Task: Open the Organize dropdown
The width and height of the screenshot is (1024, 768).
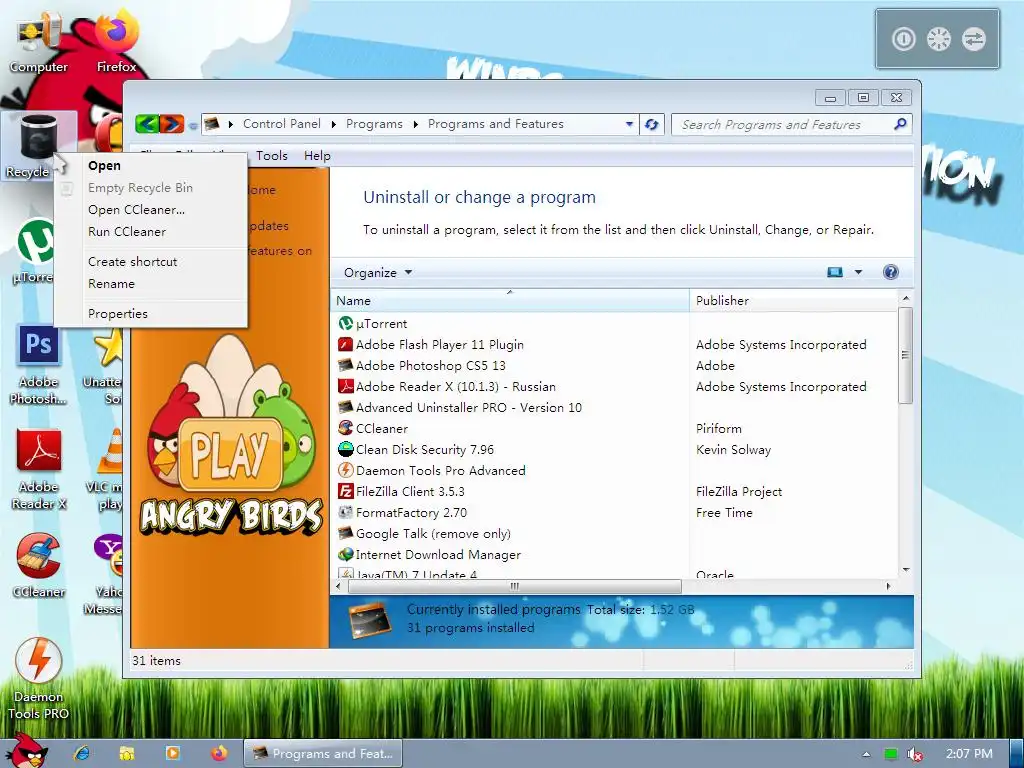Action: coord(378,272)
